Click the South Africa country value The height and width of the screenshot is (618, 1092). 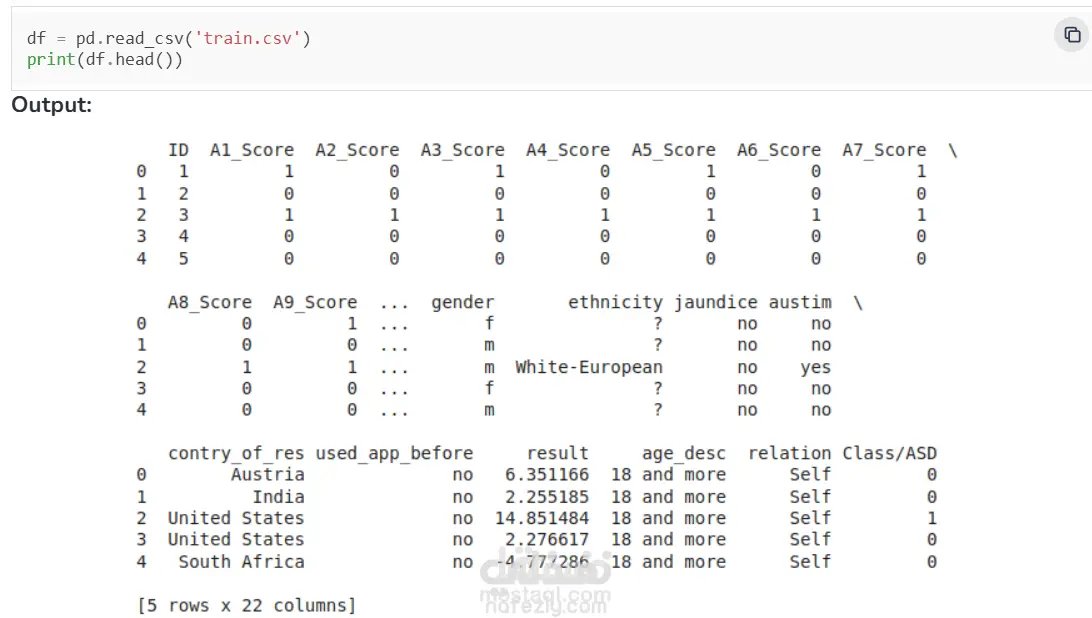click(241, 562)
